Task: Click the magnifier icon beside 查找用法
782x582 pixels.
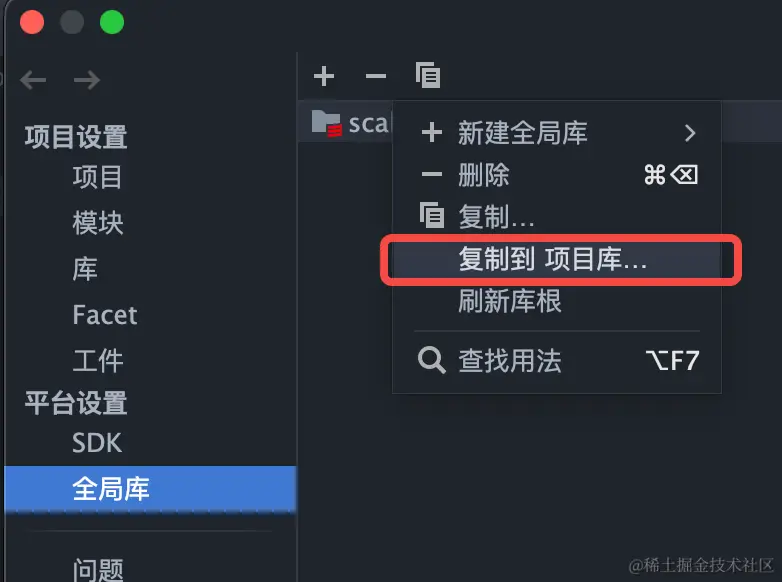Action: [x=431, y=360]
